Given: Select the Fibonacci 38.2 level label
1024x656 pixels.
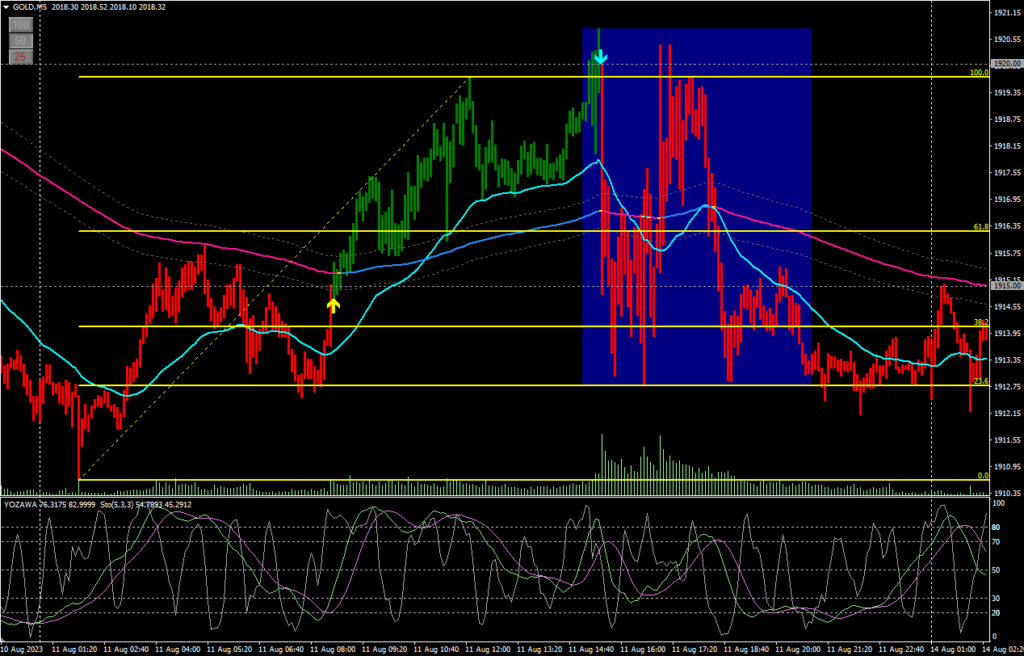Looking at the screenshot, I should tap(981, 322).
